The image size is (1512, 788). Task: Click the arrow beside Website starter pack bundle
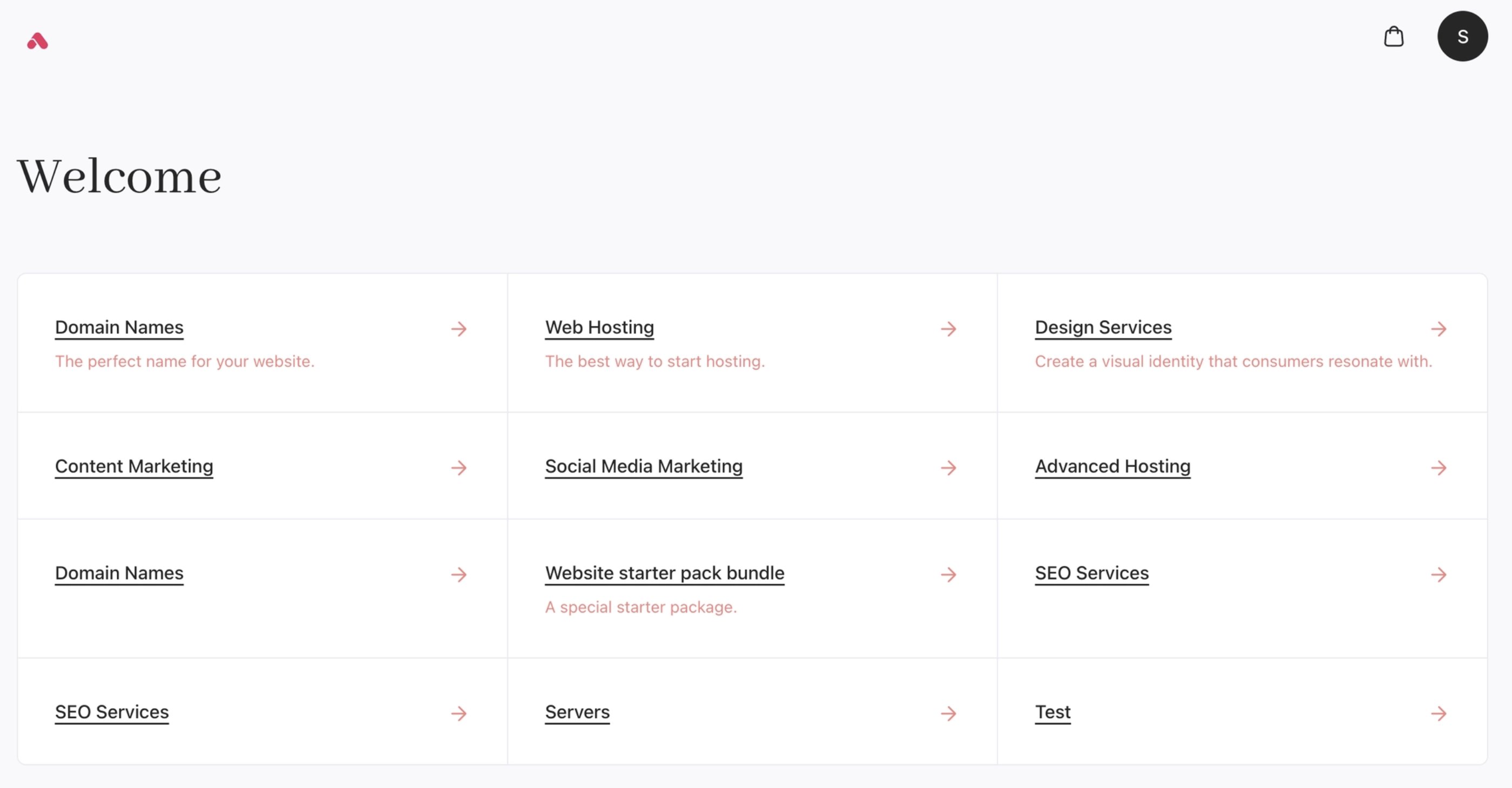pyautogui.click(x=949, y=574)
